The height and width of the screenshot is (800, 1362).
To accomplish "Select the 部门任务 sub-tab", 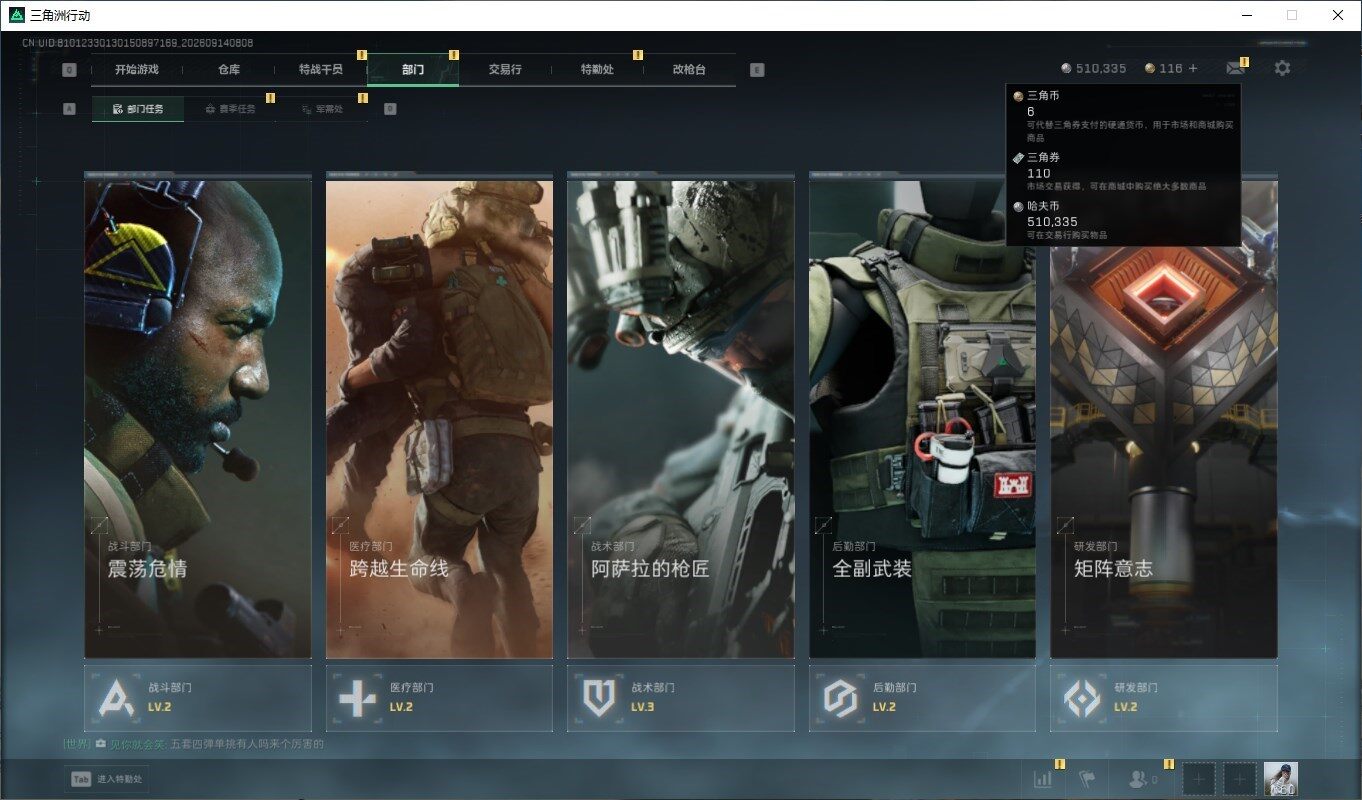I will [x=138, y=109].
